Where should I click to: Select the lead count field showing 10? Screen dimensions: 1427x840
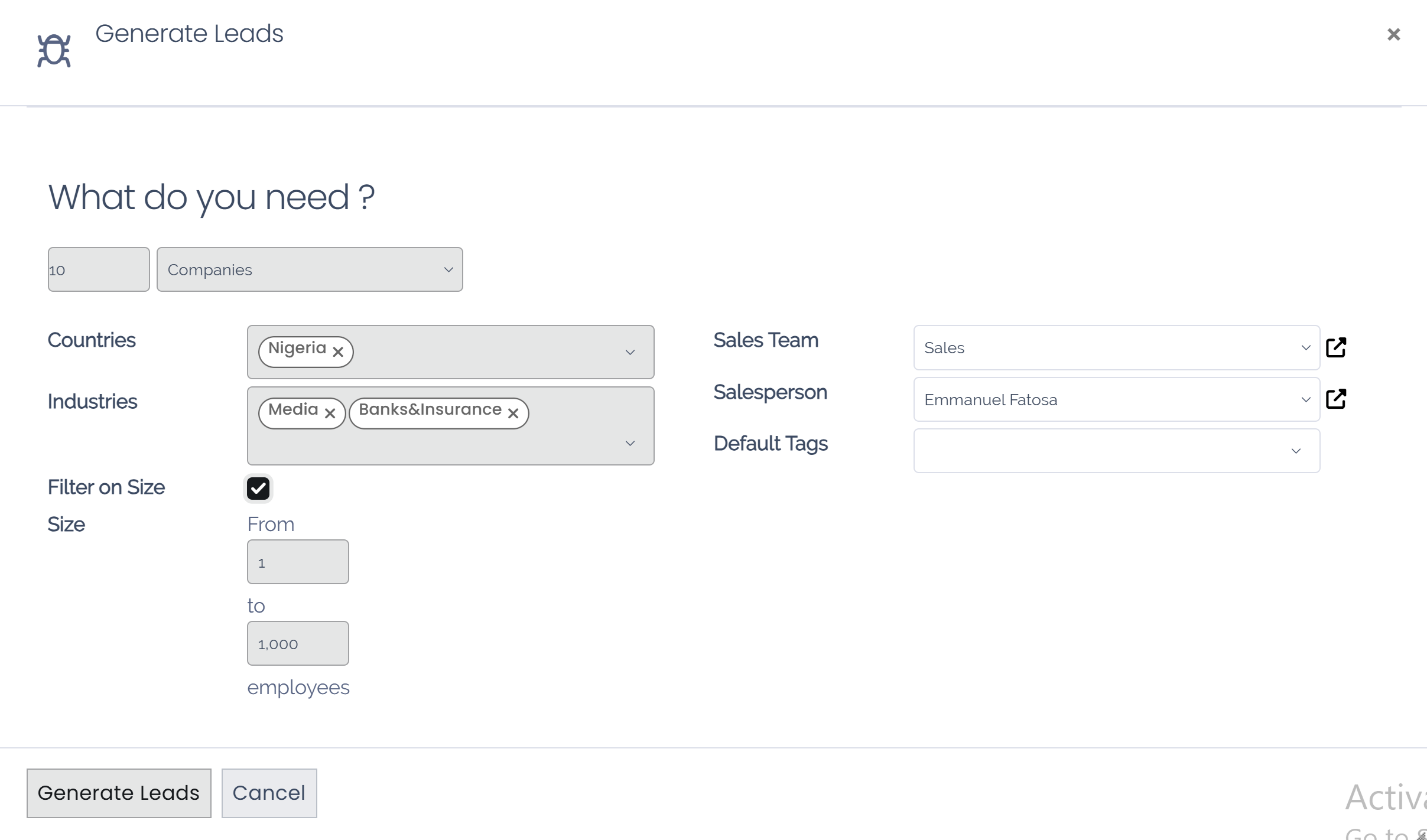(x=98, y=269)
